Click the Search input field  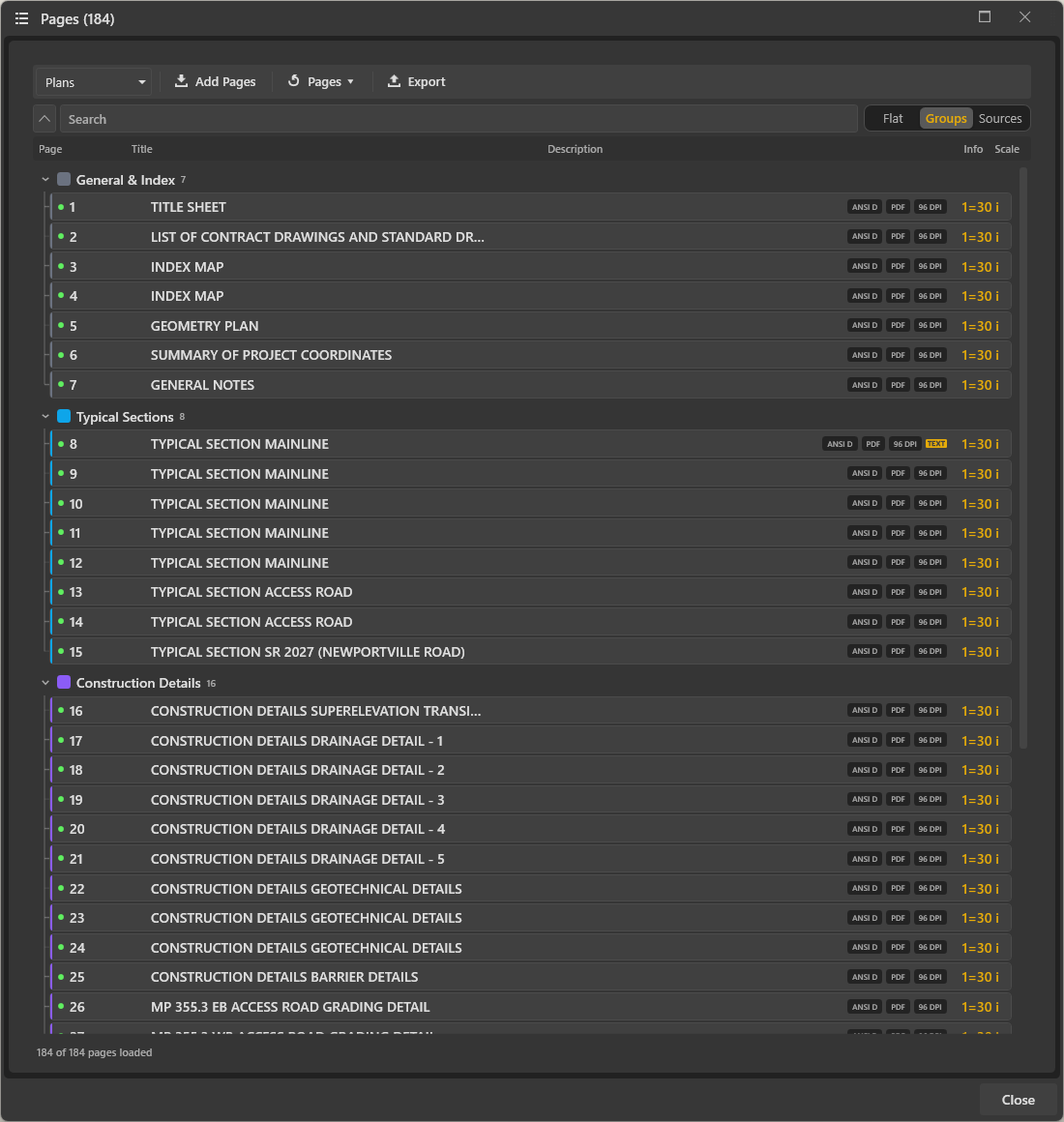[458, 119]
